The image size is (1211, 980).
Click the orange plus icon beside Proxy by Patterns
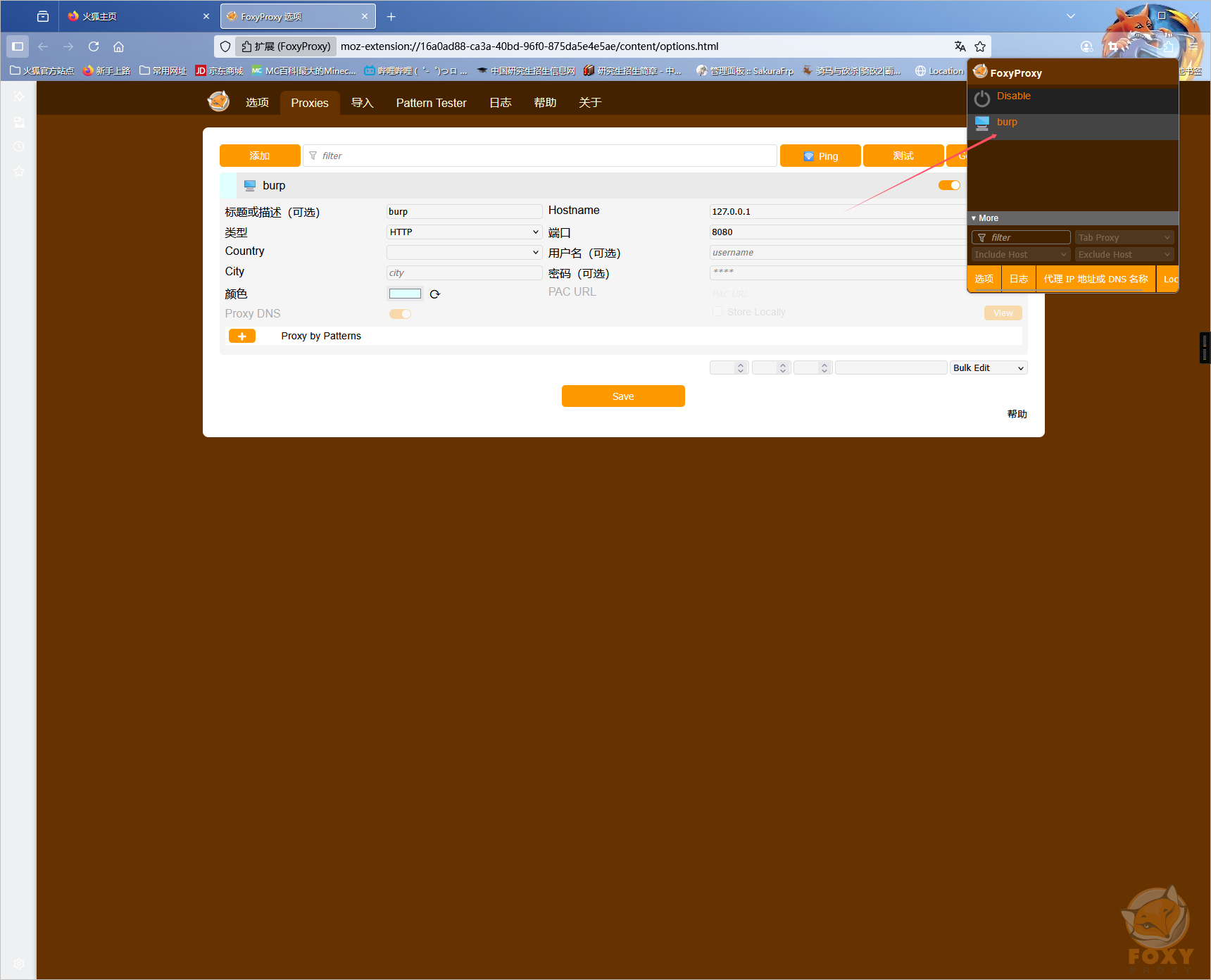click(x=241, y=337)
